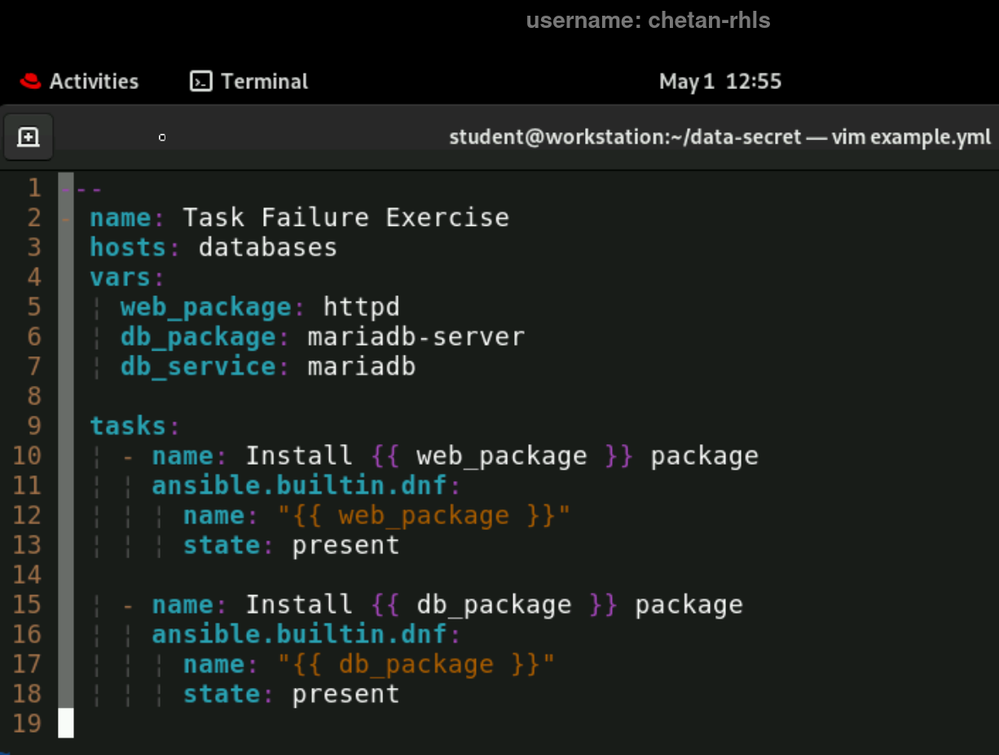Click the 'vars' key on line 4

pos(120,277)
